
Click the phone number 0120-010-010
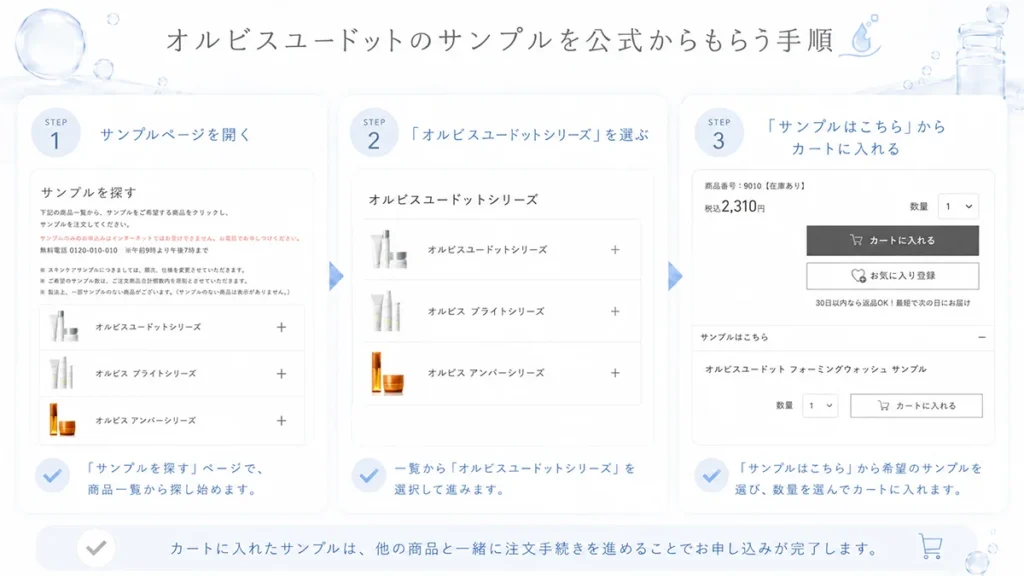pos(93,250)
